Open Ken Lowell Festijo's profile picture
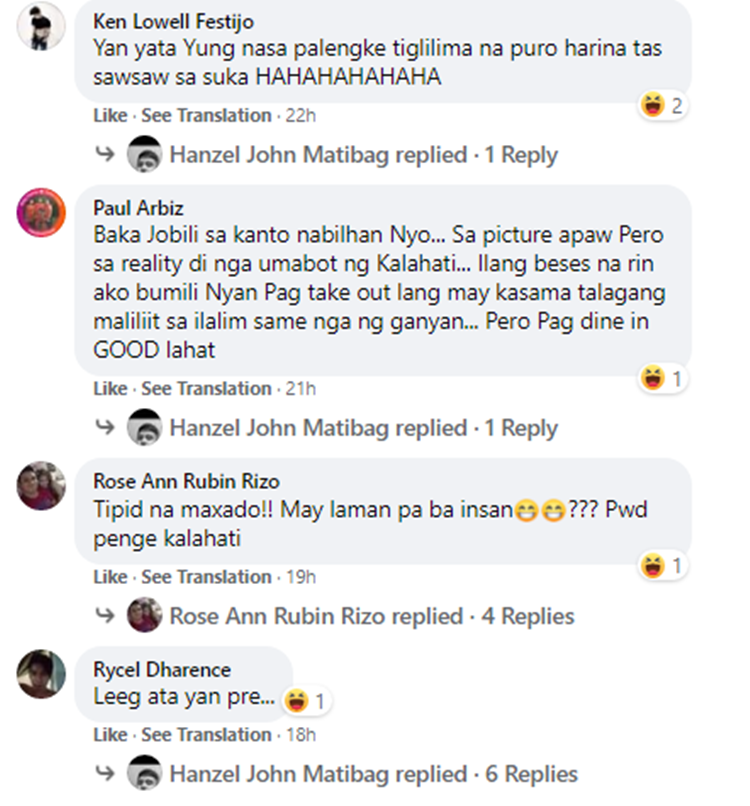This screenshot has width=750, height=806. point(41,26)
